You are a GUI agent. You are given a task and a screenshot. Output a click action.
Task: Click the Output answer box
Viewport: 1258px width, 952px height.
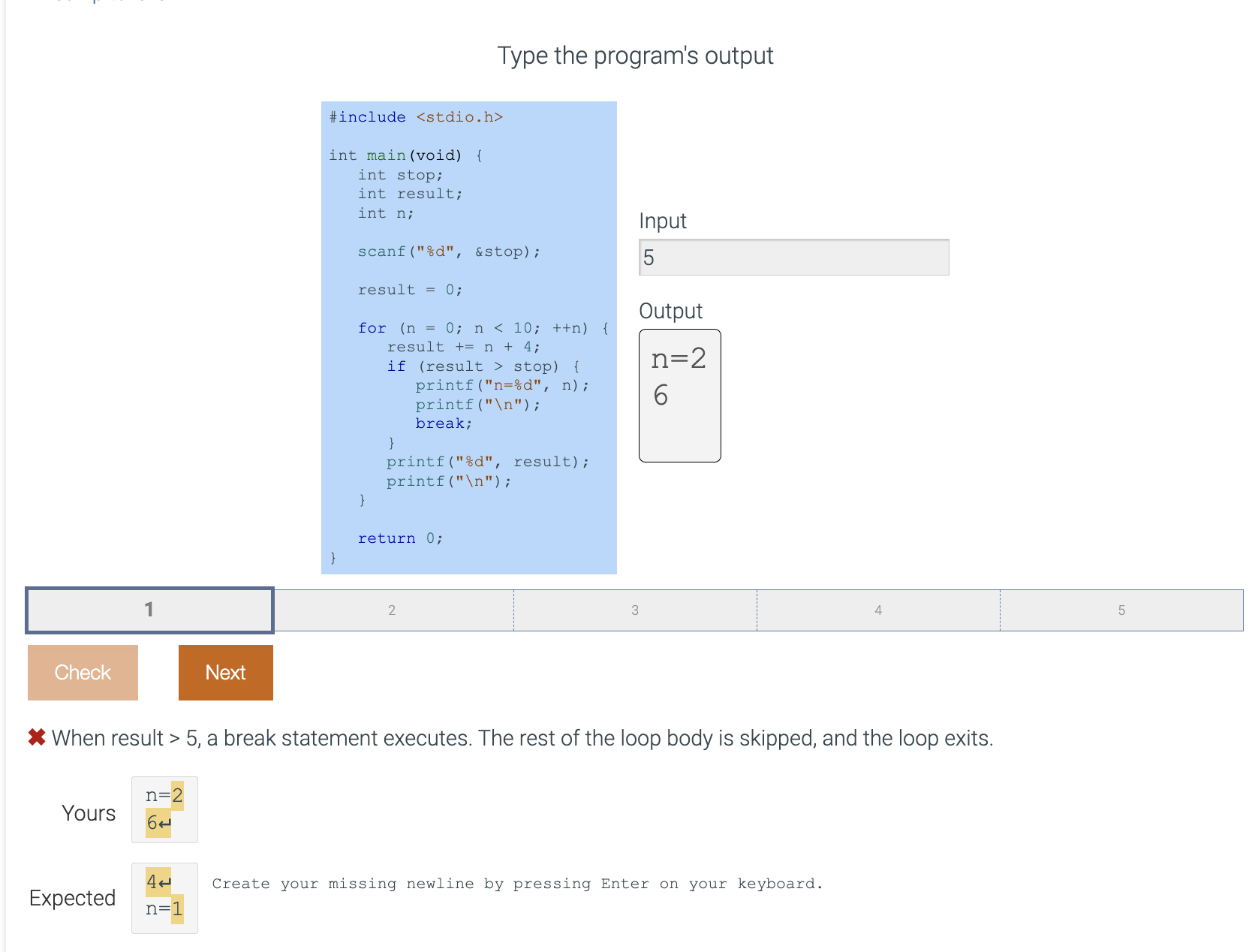679,396
